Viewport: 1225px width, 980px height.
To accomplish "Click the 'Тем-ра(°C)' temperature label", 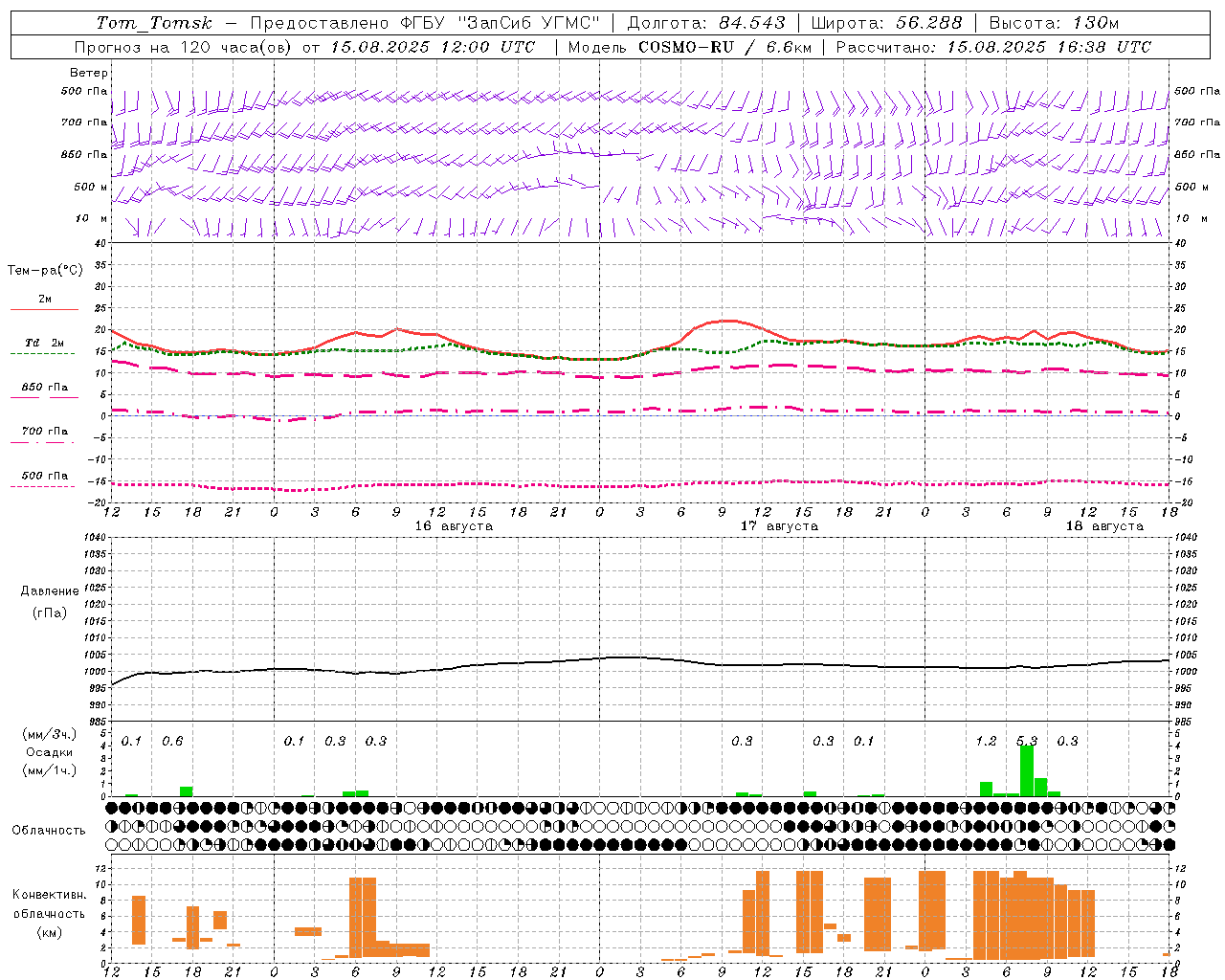I will pyautogui.click(x=45, y=270).
